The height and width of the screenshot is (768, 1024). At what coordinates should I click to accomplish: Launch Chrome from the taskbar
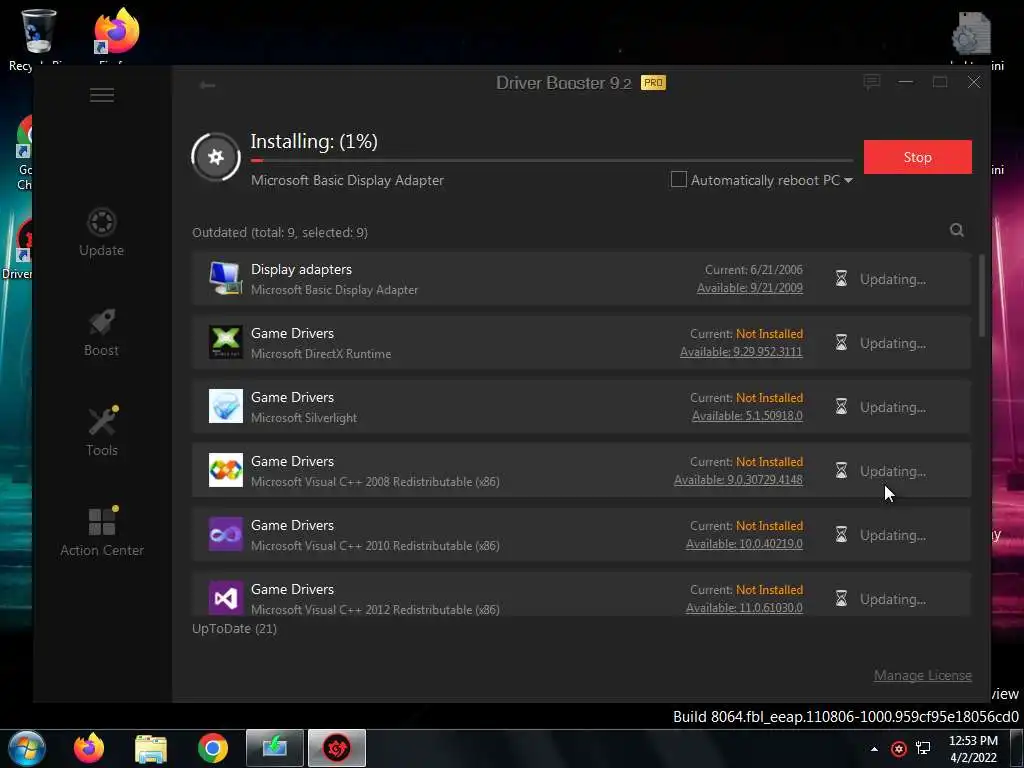click(x=213, y=748)
